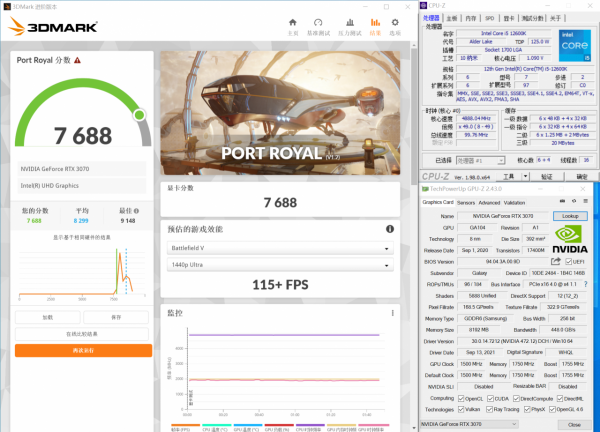Open the Benchmarks (基准测试) gauge icon
600x432 pixels.
pyautogui.click(x=318, y=22)
